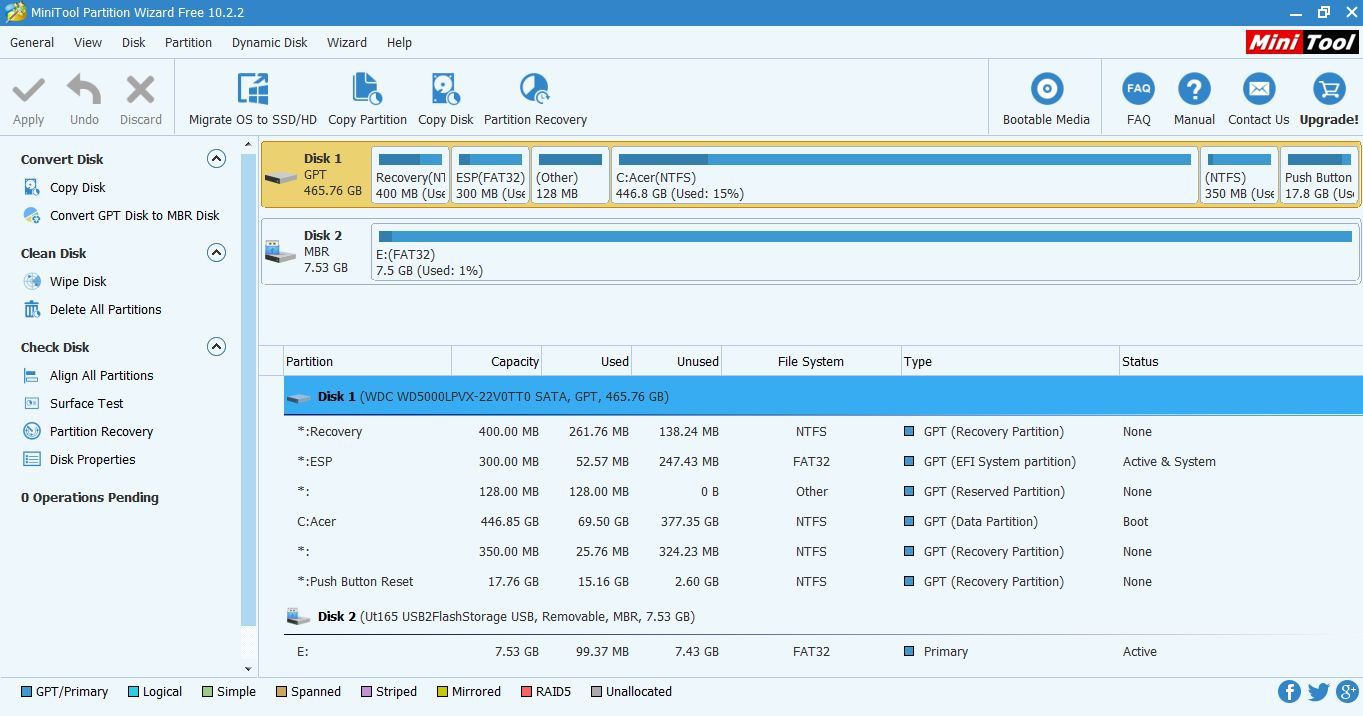
Task: Click Surface Test in sidebar
Action: click(x=87, y=403)
